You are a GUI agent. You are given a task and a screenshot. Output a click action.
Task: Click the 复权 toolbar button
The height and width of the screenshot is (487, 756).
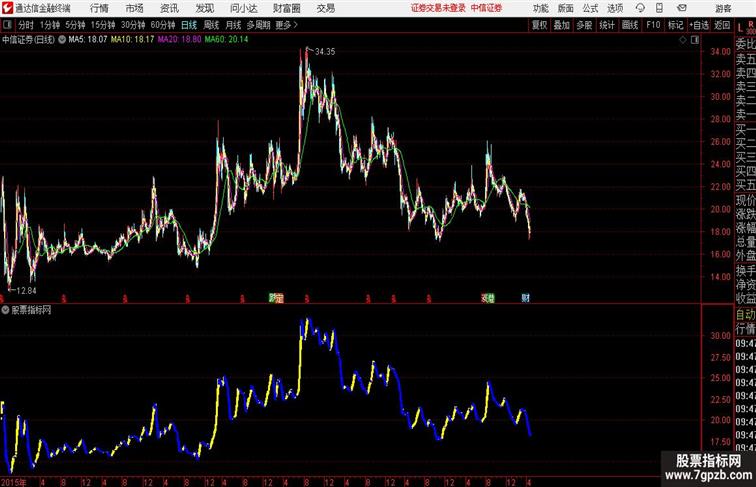coord(539,25)
